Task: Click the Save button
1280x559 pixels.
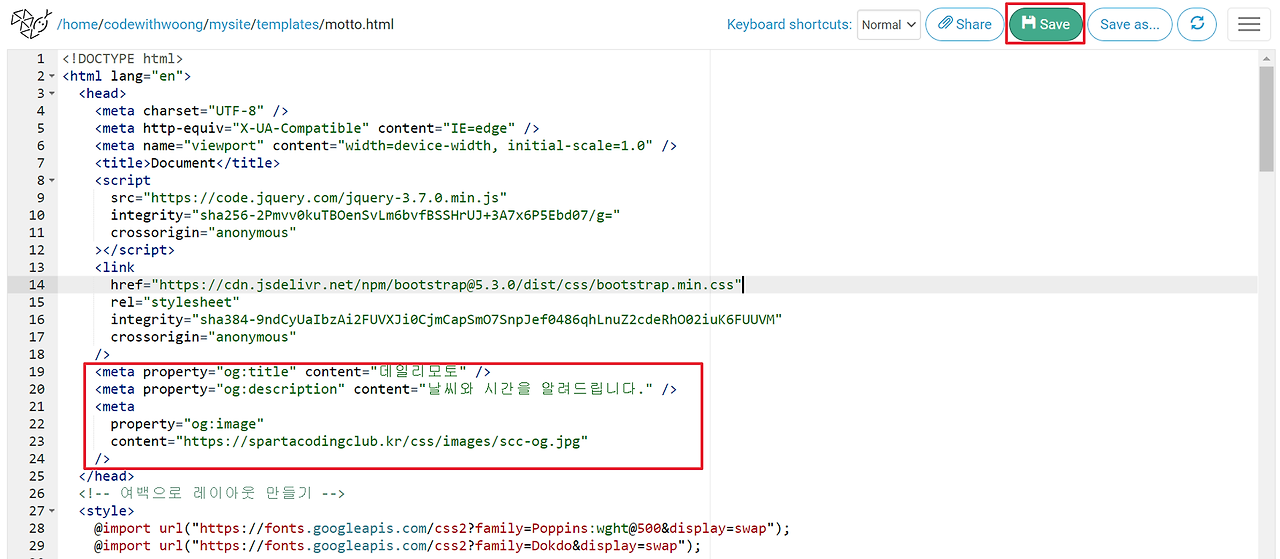Action: click(x=1045, y=24)
